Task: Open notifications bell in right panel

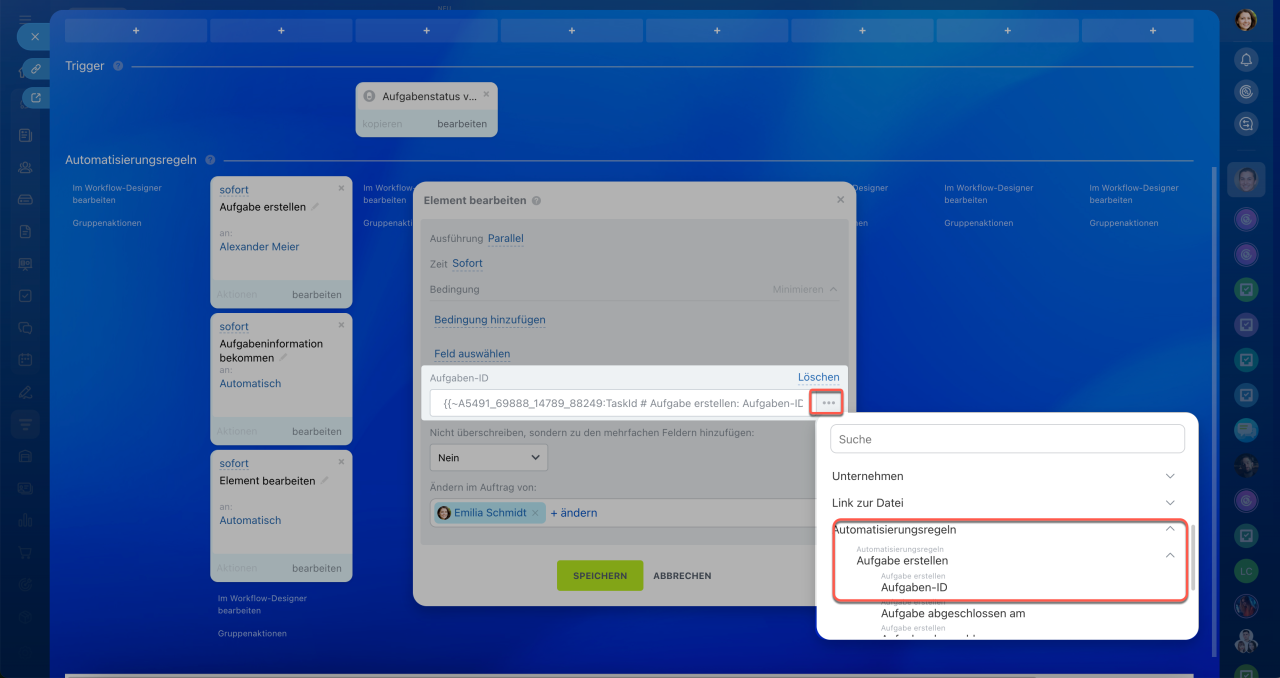Action: click(x=1246, y=59)
